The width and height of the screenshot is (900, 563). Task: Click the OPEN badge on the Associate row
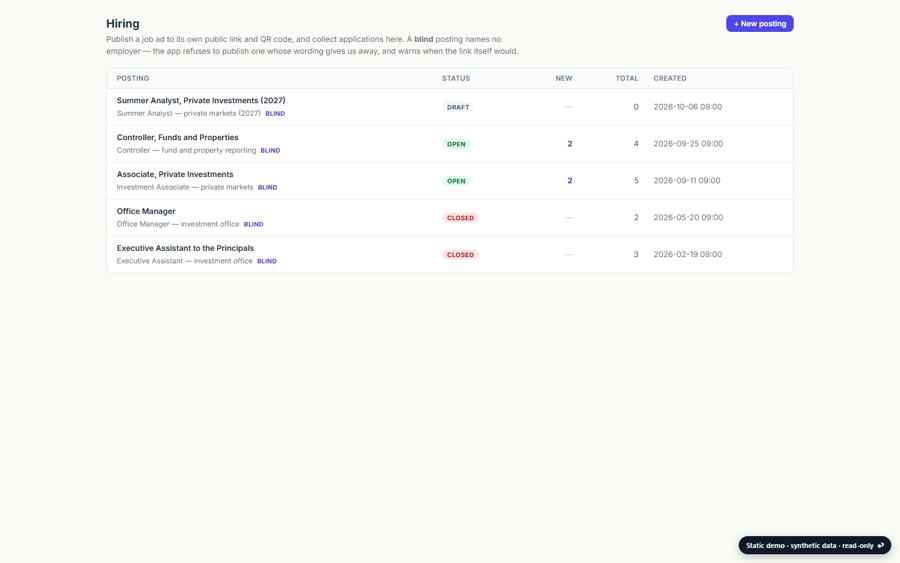(x=456, y=181)
